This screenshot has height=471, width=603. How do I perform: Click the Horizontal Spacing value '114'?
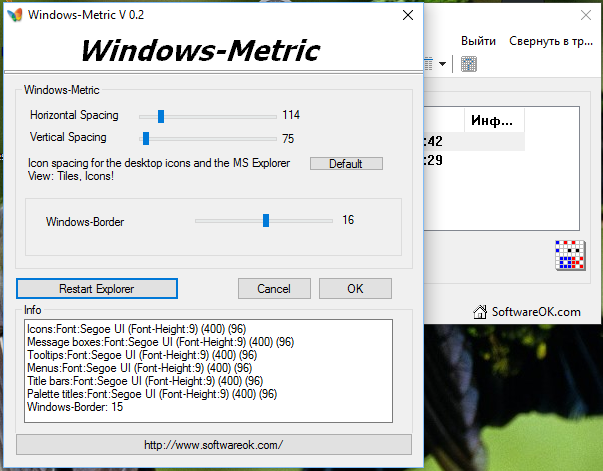point(291,115)
